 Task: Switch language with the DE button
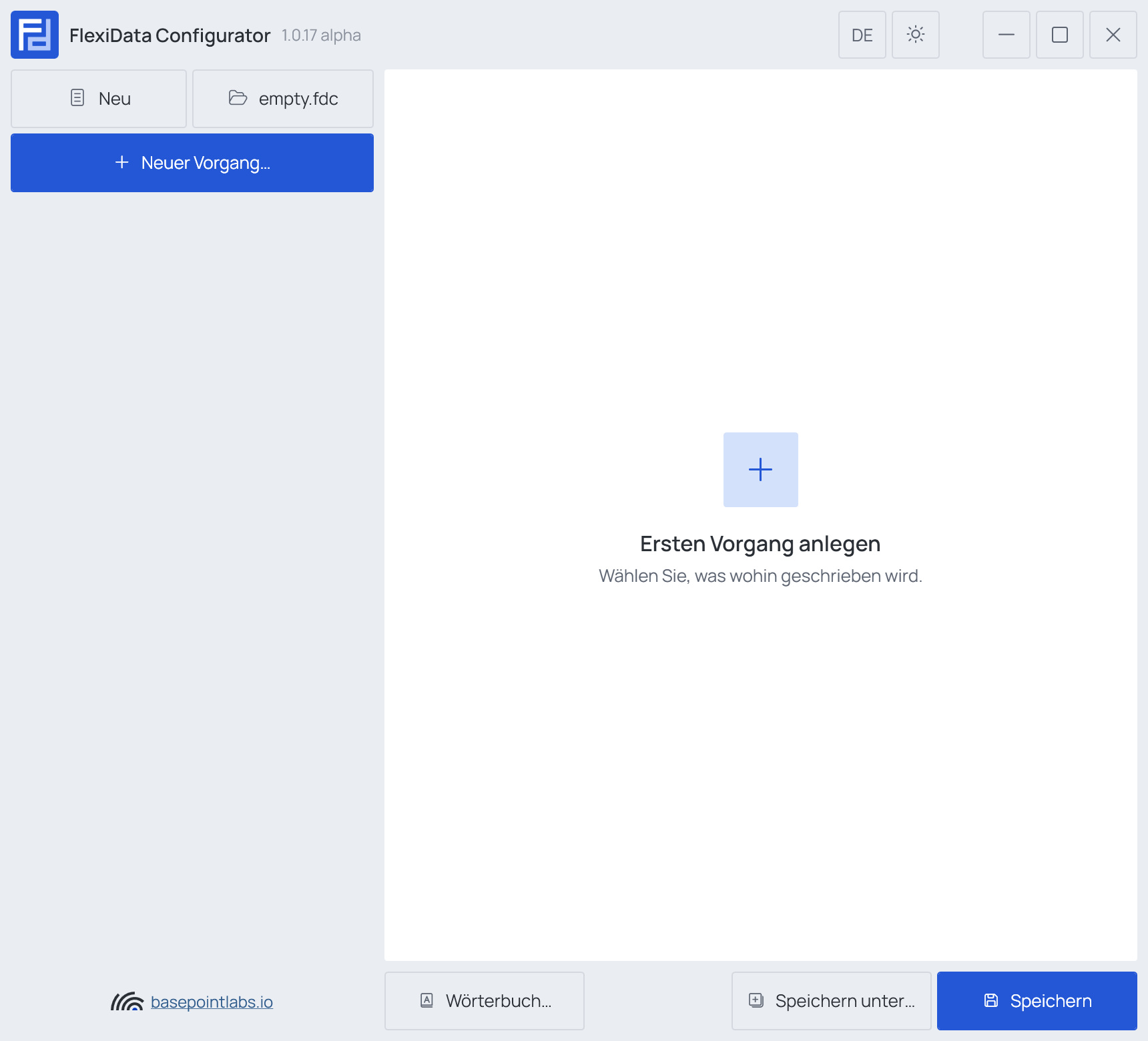[x=862, y=35]
